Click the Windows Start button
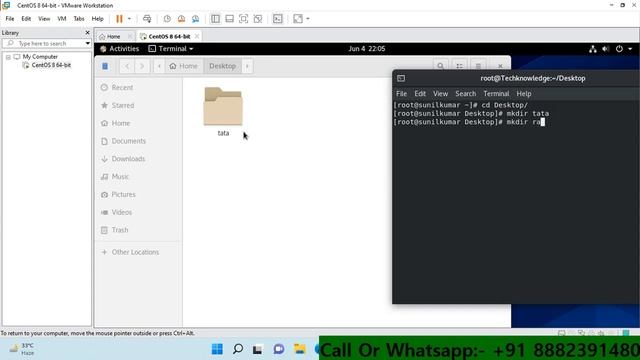This screenshot has width=640, height=360. coord(217,349)
